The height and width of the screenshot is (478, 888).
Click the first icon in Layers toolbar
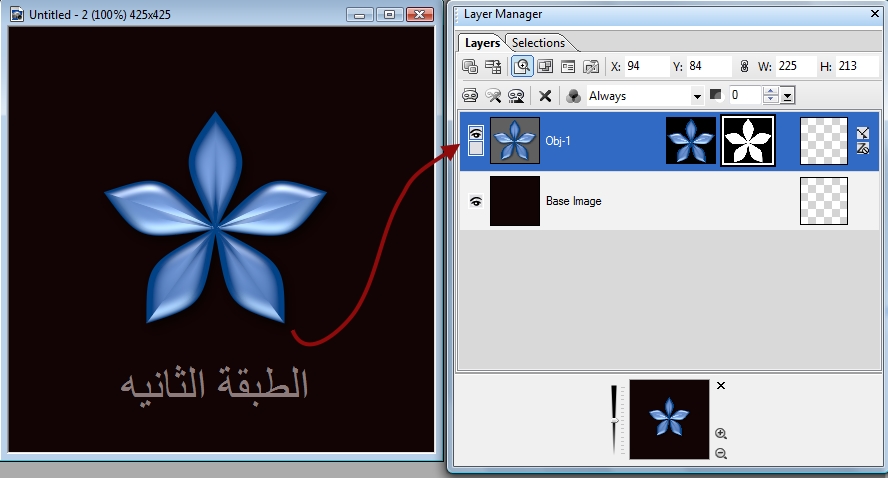[x=470, y=67]
